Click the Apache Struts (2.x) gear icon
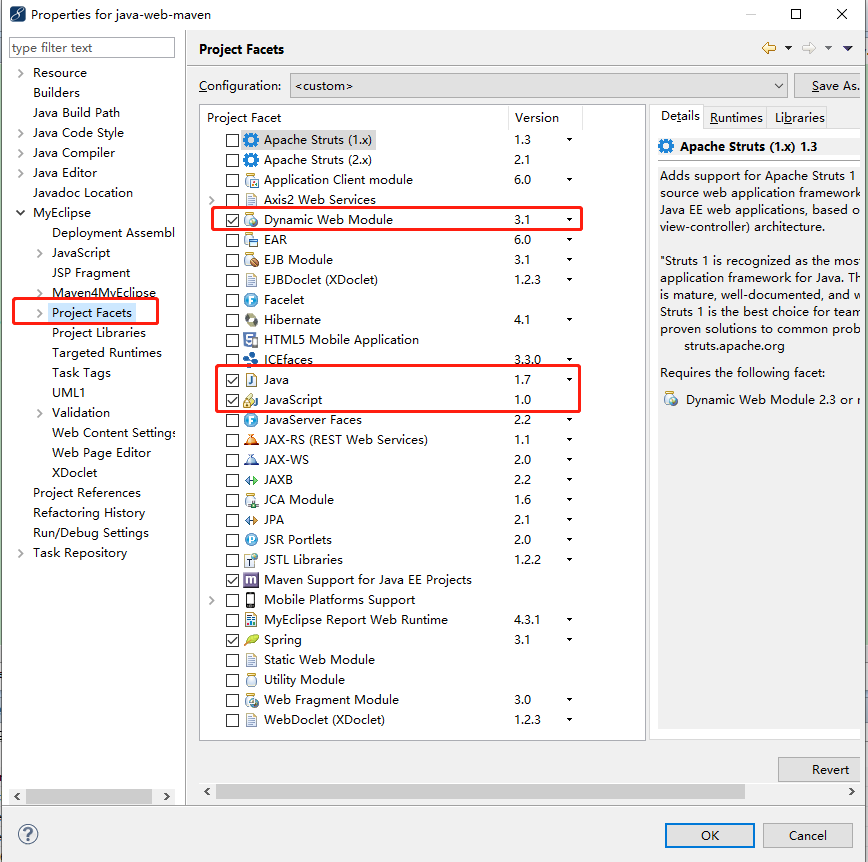 tap(251, 160)
